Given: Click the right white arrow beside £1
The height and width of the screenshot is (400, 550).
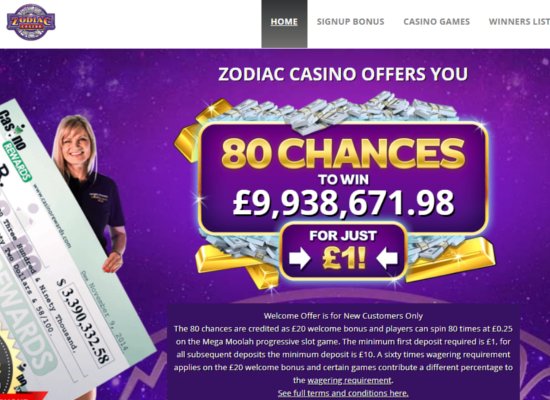Looking at the screenshot, I should [x=387, y=258].
